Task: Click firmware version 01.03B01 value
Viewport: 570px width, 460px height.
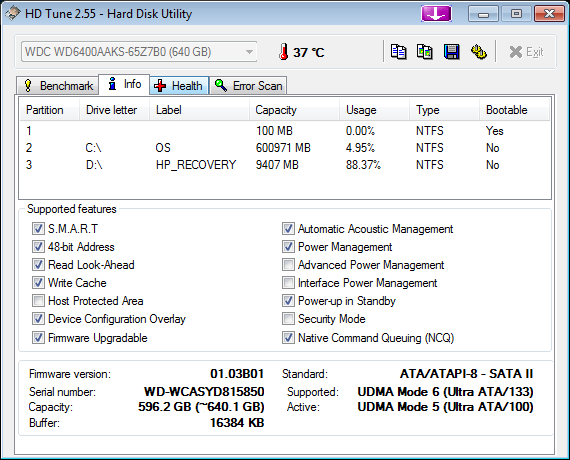Action: pos(237,373)
